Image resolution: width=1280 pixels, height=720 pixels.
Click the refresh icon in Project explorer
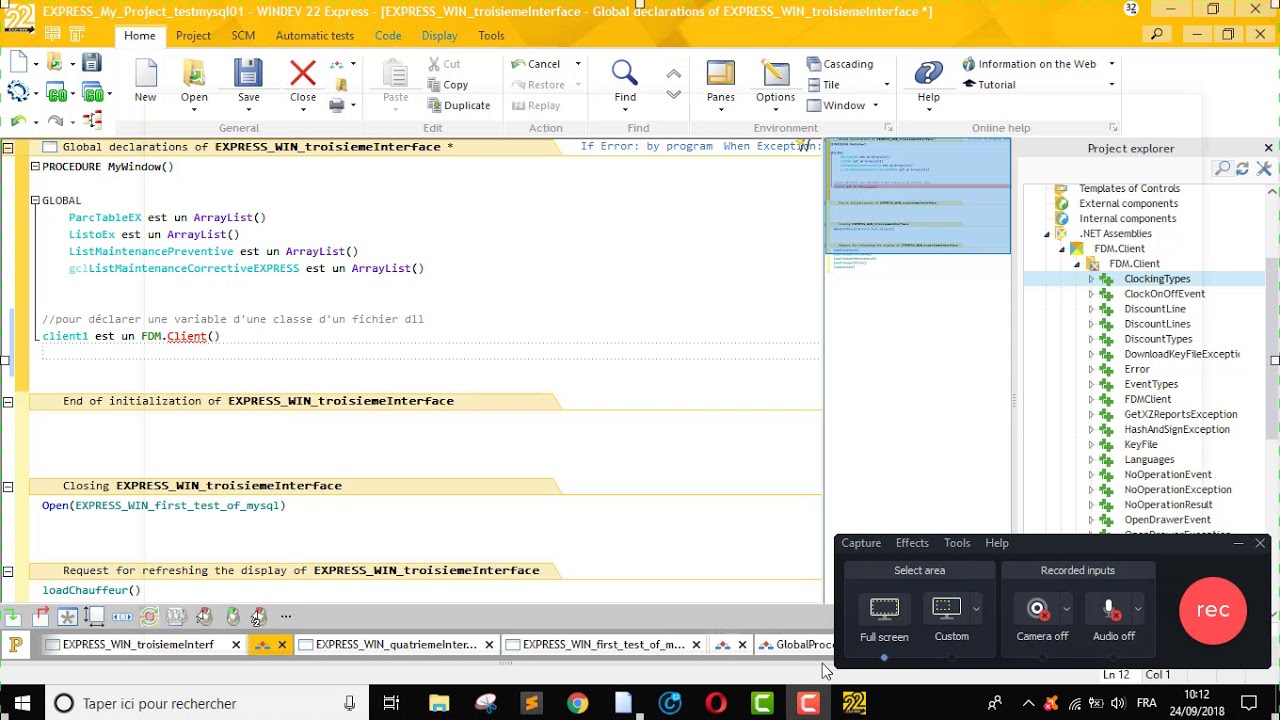(x=1242, y=168)
